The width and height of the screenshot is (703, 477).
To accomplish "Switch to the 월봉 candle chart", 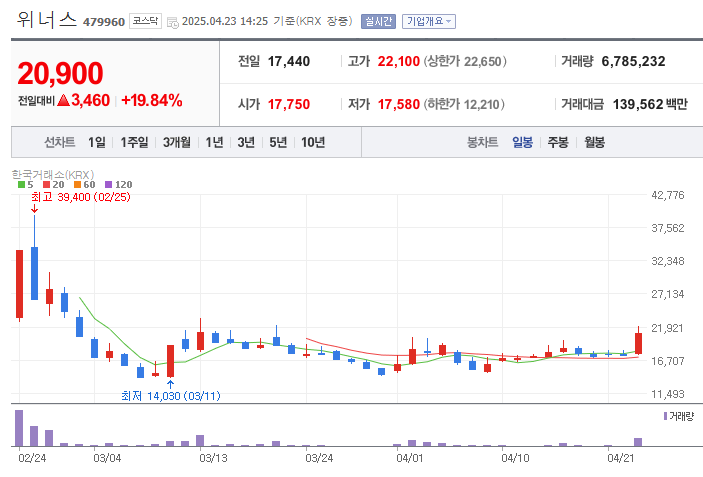I will coord(595,142).
